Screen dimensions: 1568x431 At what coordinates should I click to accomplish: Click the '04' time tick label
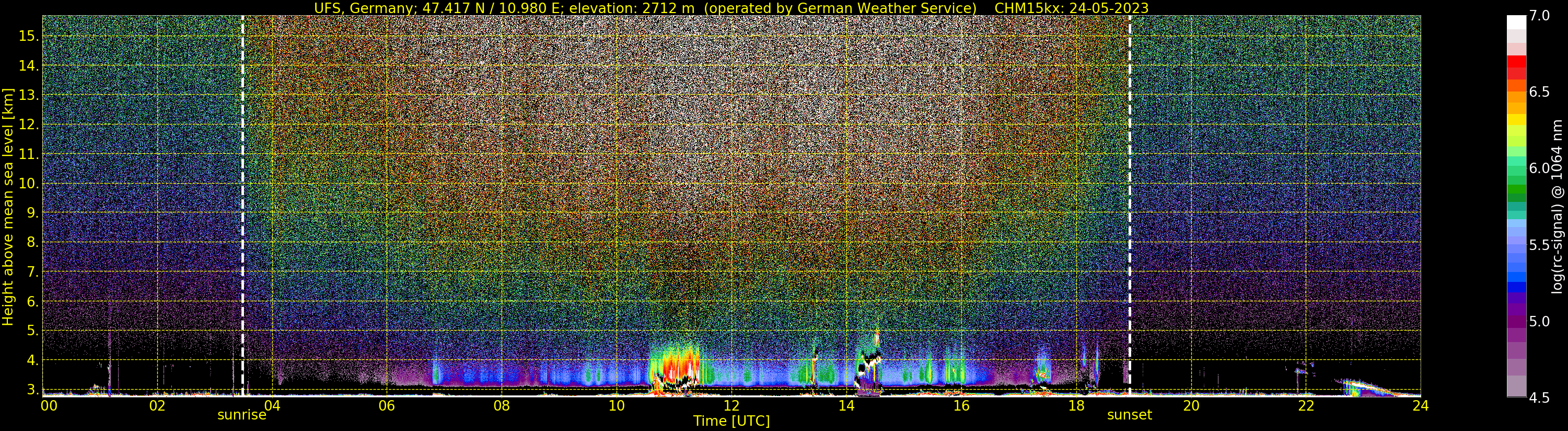(x=272, y=405)
